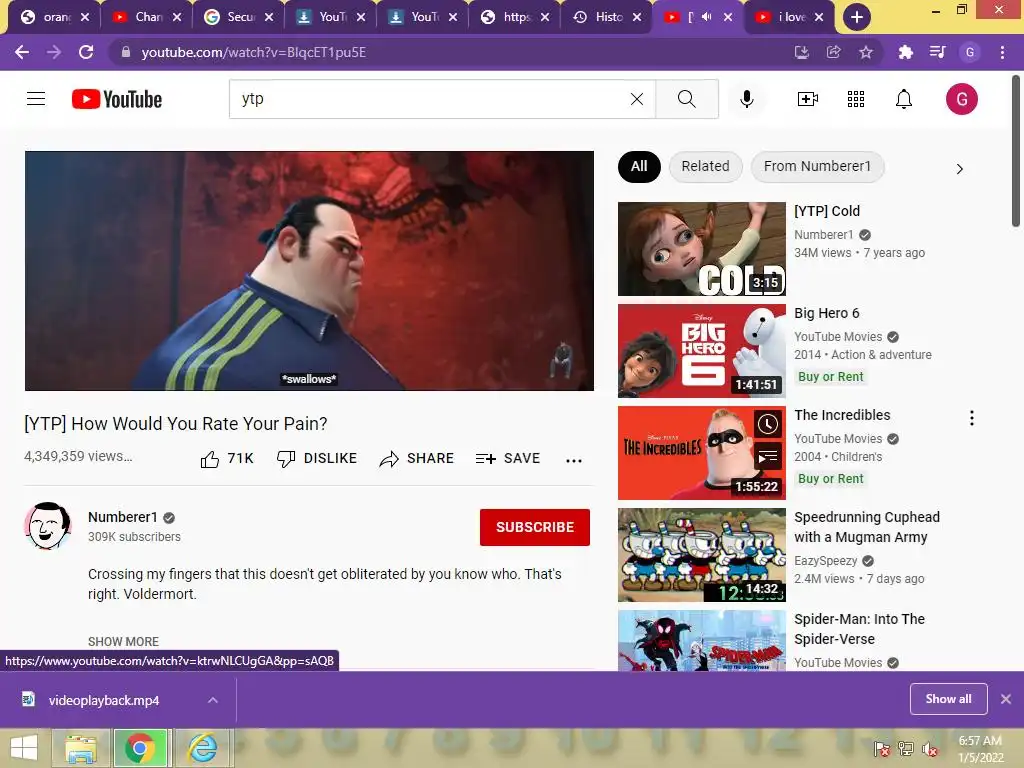Open the [YTP] Cold thumbnail
This screenshot has height=768, width=1024.
[702, 249]
